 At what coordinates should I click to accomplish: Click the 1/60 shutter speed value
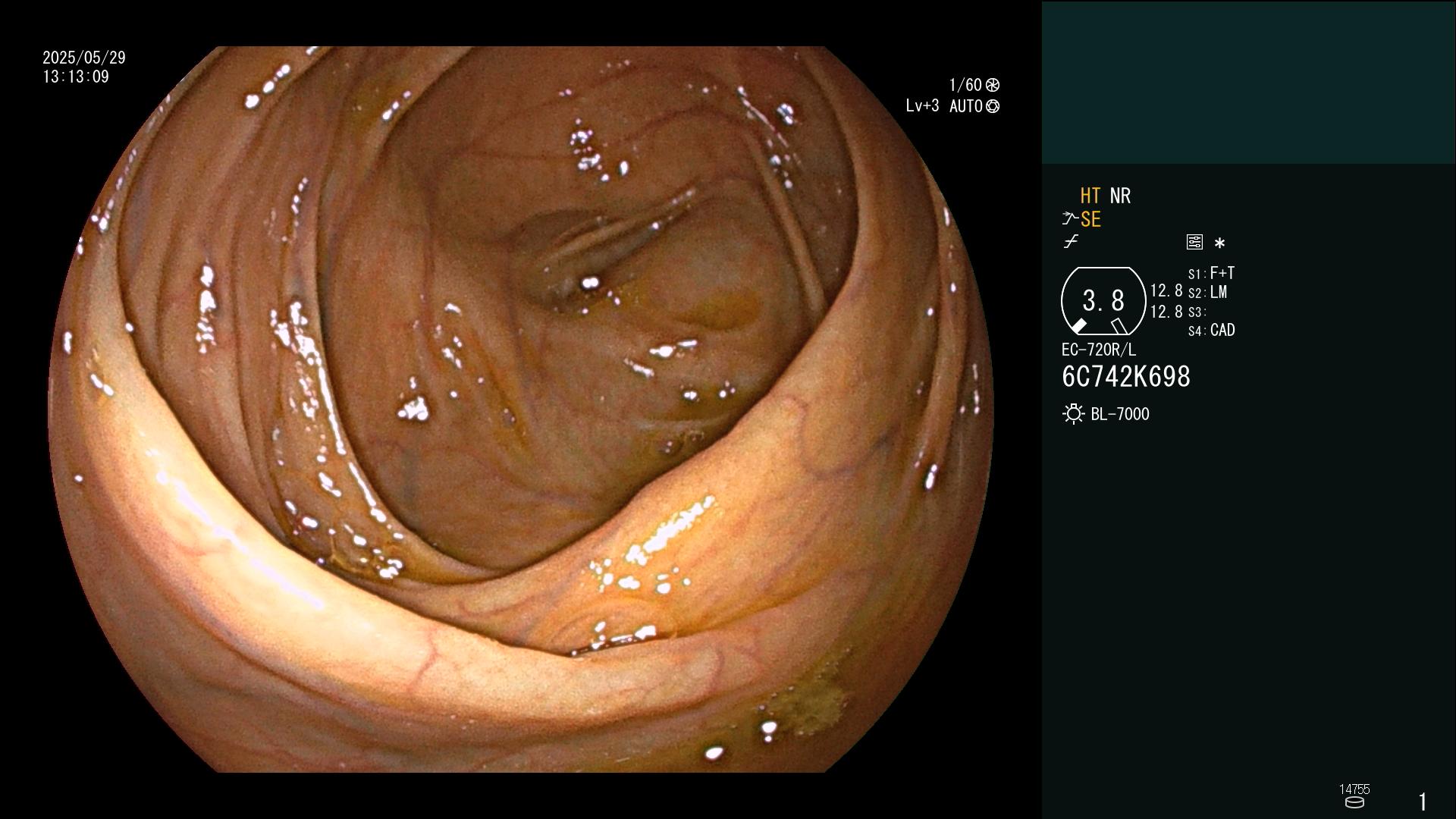coord(965,85)
